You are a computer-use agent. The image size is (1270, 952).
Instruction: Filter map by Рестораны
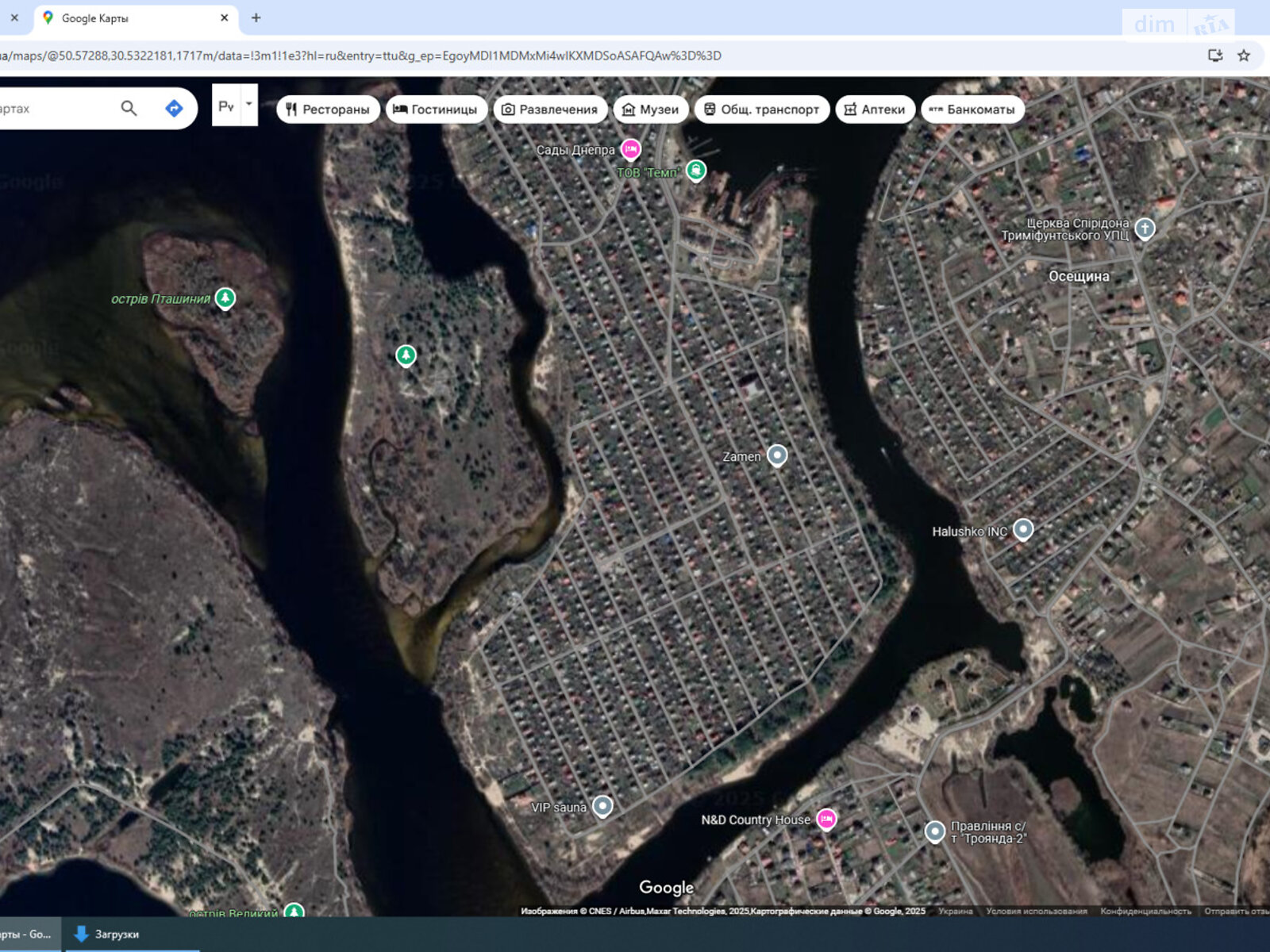pos(328,109)
